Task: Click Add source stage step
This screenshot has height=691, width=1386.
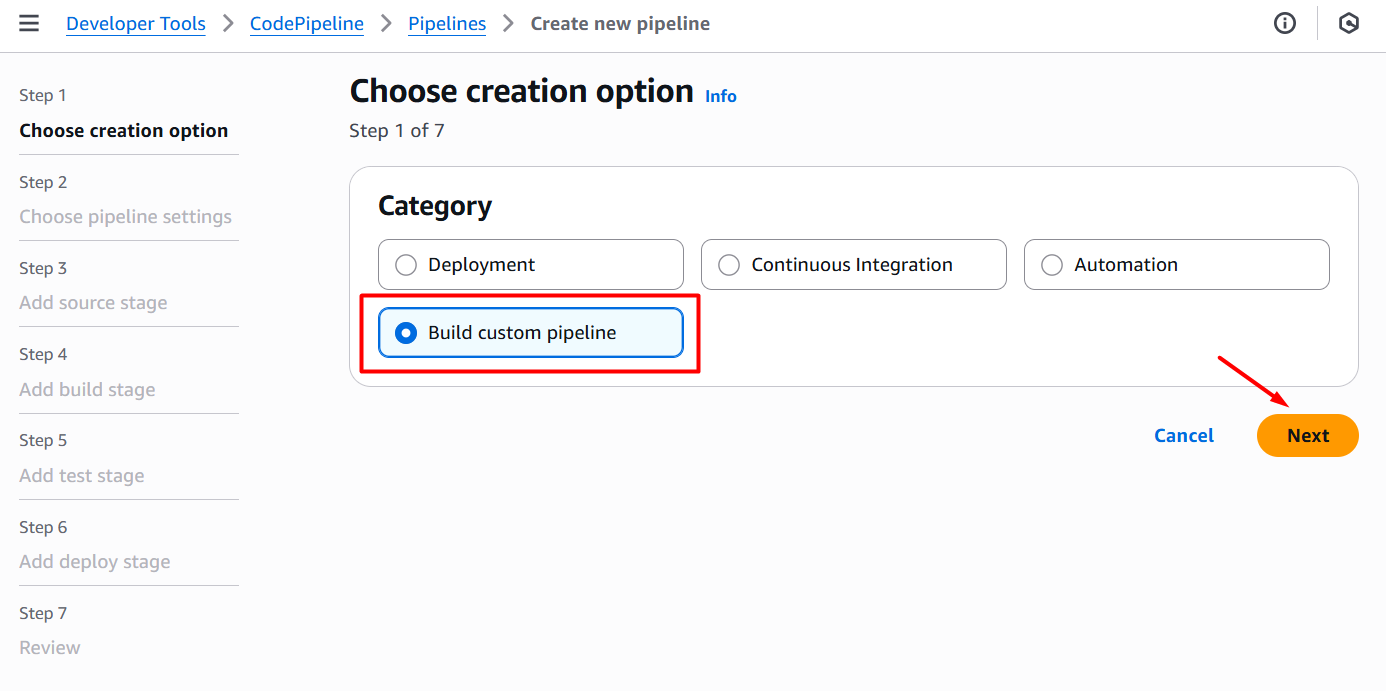Action: coord(93,303)
